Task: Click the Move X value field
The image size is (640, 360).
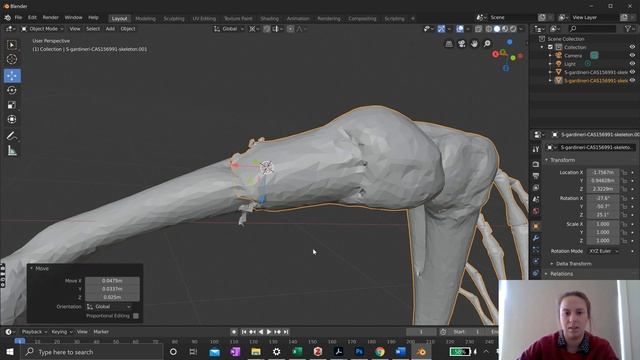Action: pos(112,281)
